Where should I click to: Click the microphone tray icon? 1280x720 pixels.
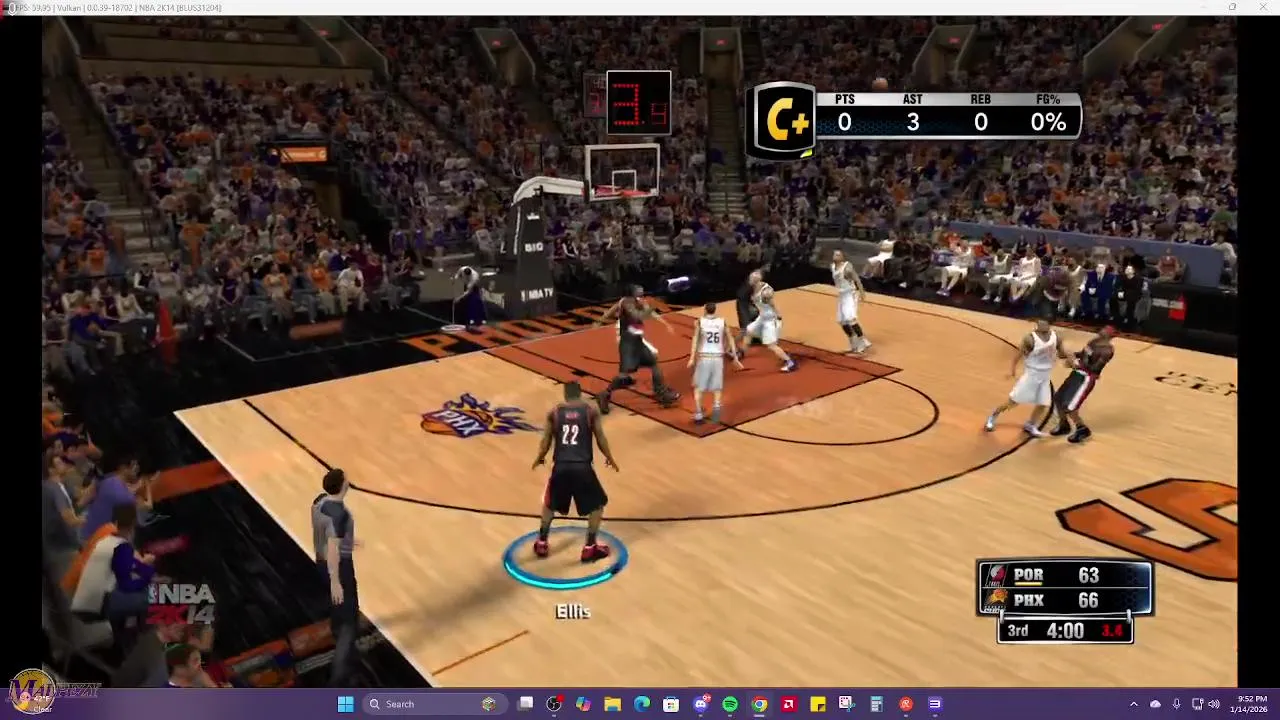coord(1176,704)
